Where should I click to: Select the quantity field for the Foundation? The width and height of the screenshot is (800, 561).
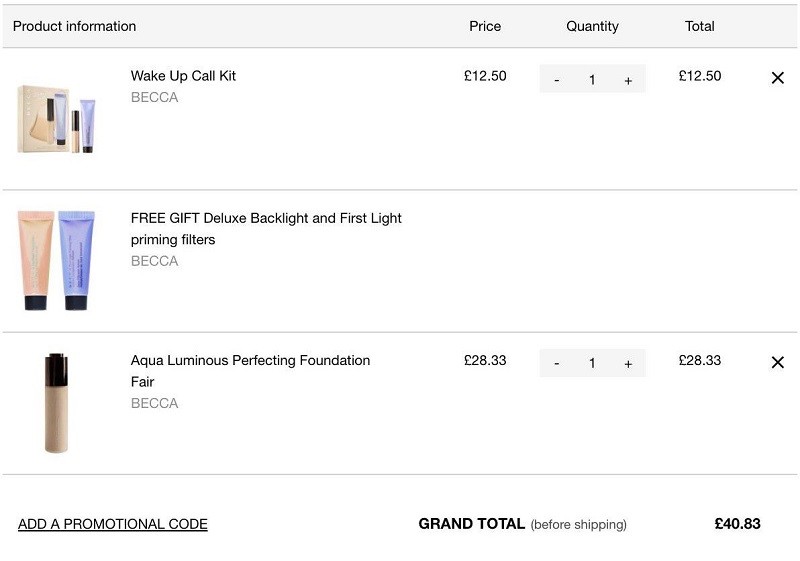click(592, 363)
